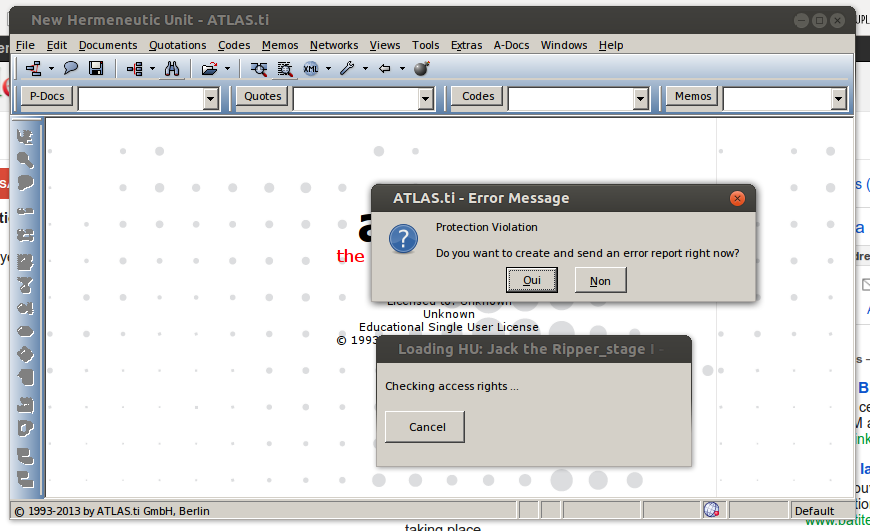Open the File menu
This screenshot has width=870, height=531.
click(26, 45)
